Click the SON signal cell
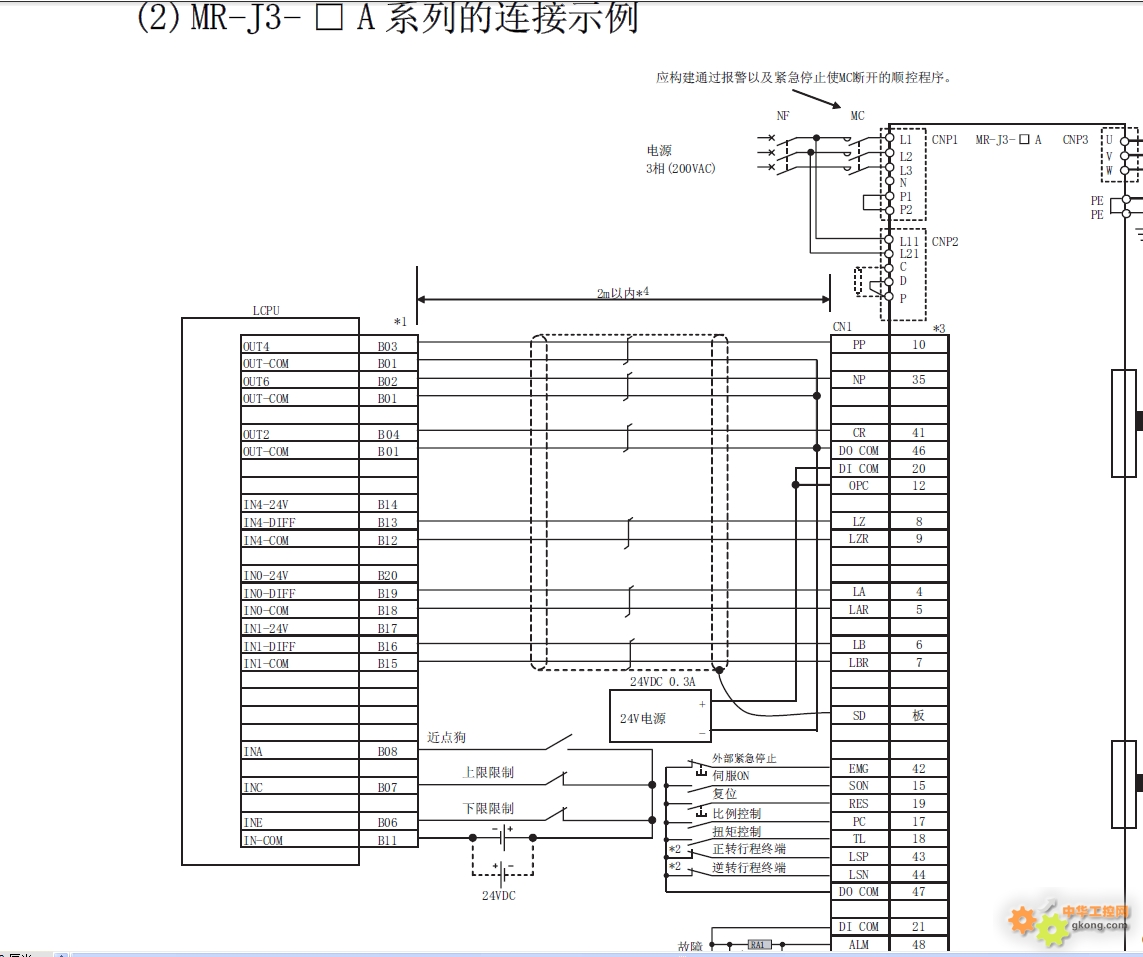This screenshot has height=957, width=1143. click(860, 786)
